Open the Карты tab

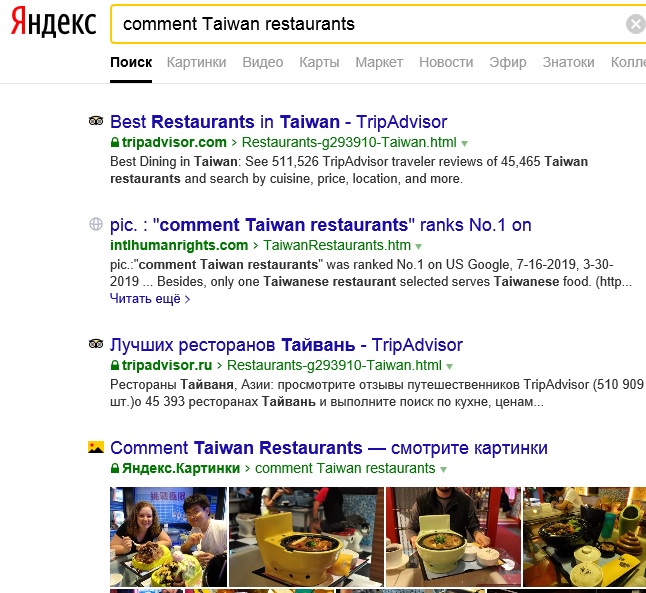(319, 62)
